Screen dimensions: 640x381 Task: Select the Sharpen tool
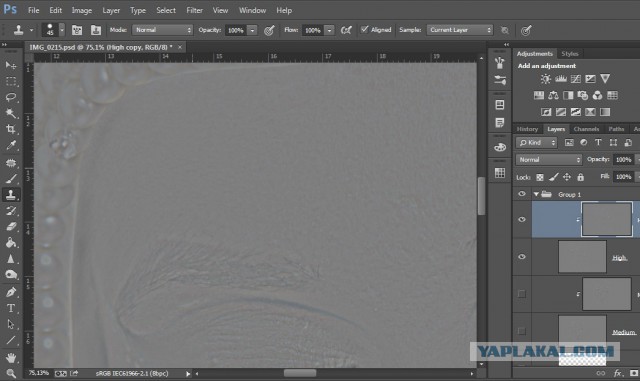11,258
